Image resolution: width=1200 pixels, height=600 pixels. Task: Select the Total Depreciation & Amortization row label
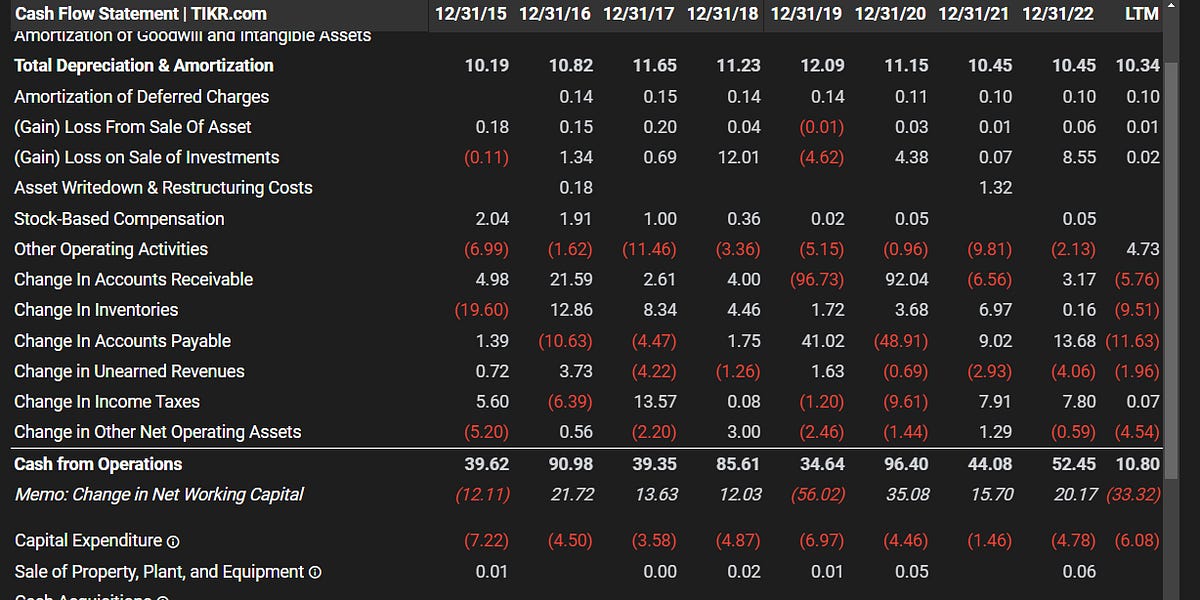143,65
